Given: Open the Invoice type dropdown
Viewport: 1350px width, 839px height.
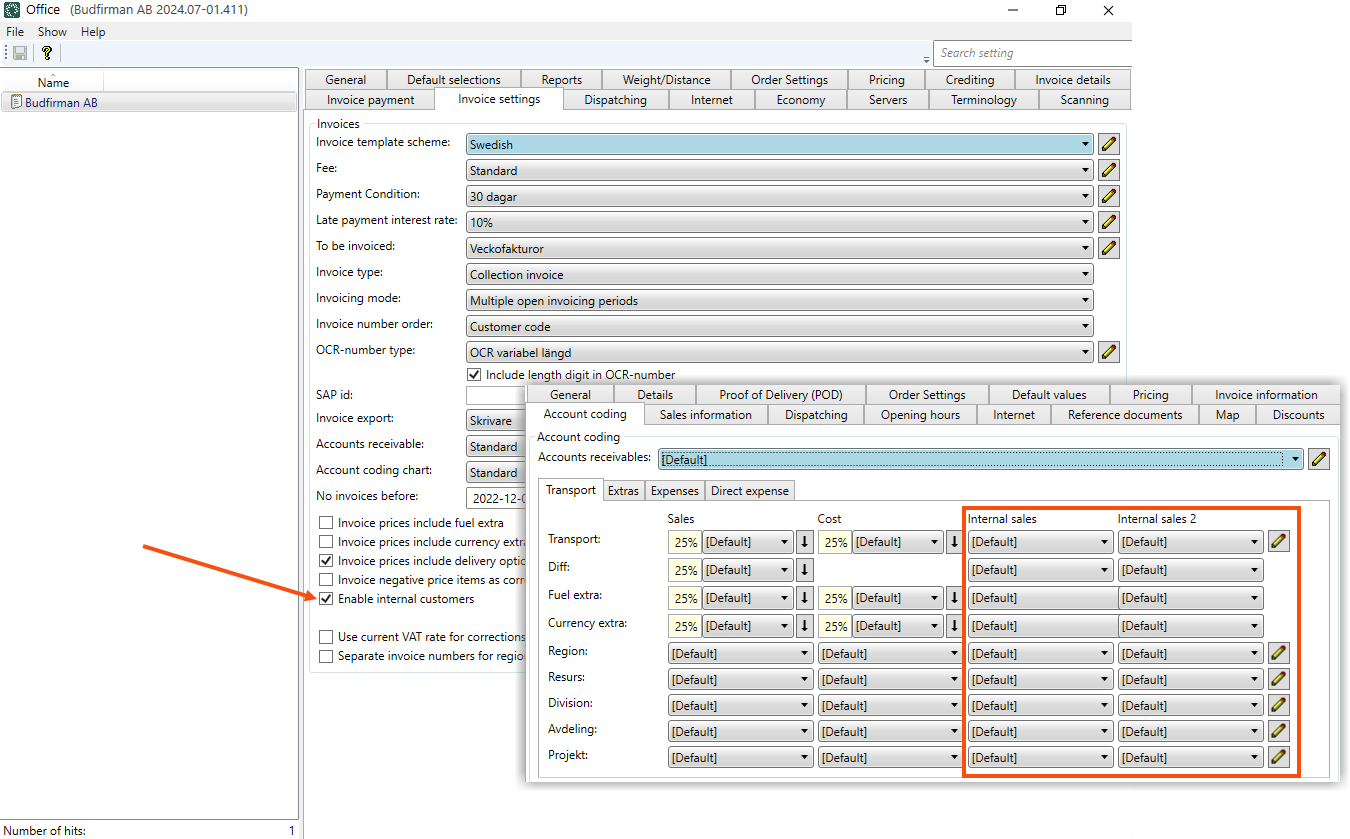Looking at the screenshot, I should (780, 274).
